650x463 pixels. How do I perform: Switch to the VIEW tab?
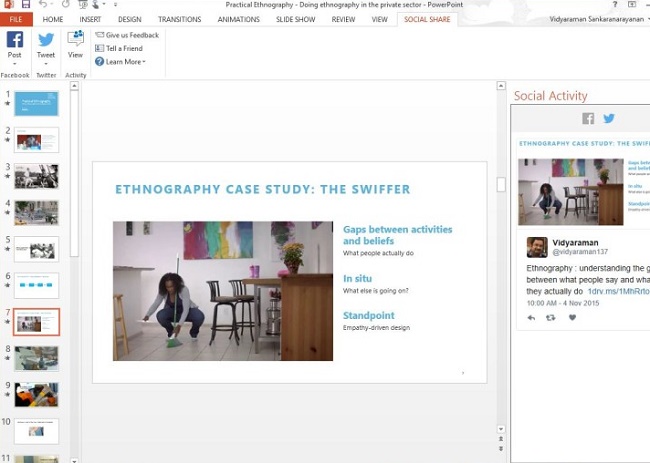(379, 19)
